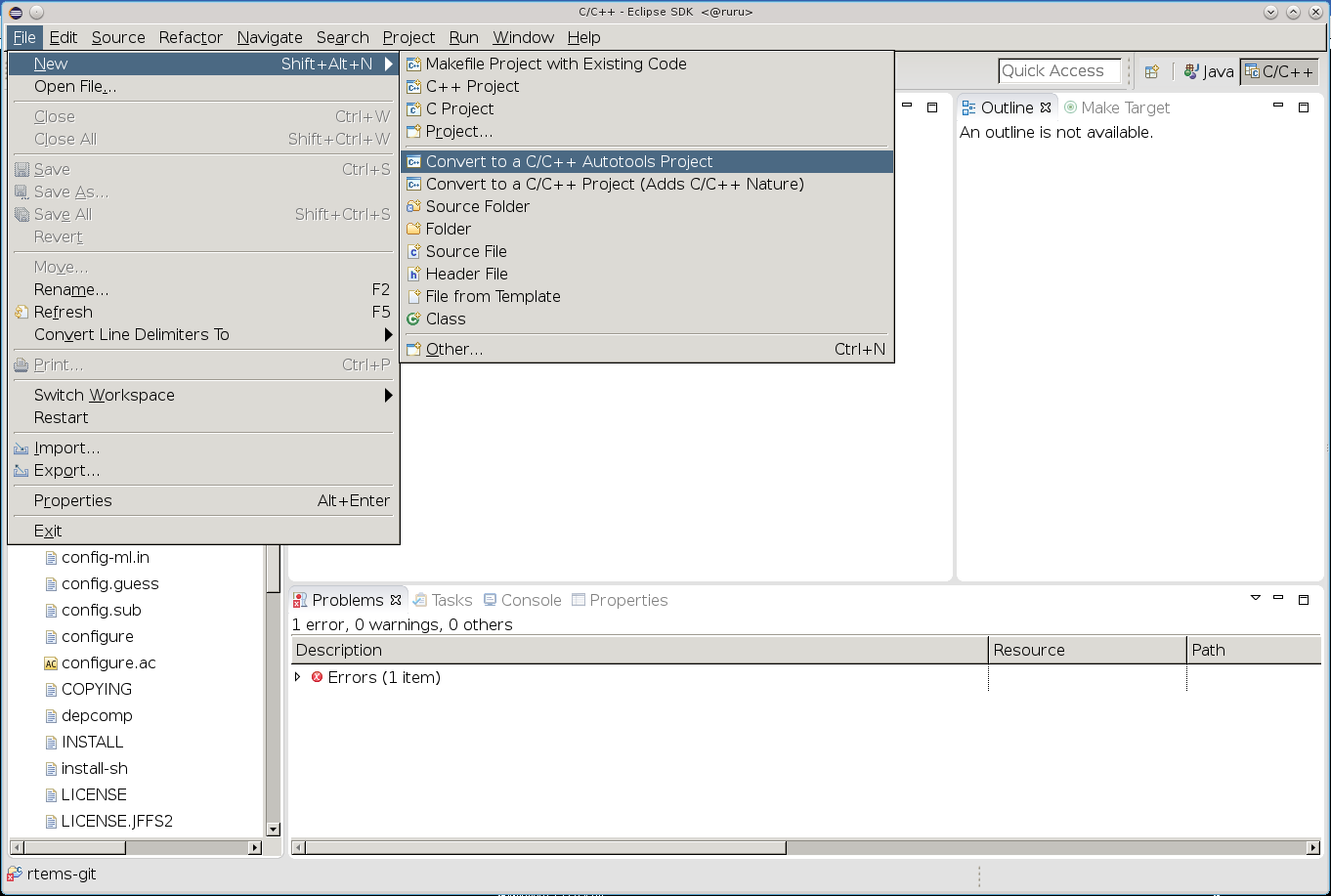
Task: Expand the Errors (1 item) node
Action: click(298, 677)
